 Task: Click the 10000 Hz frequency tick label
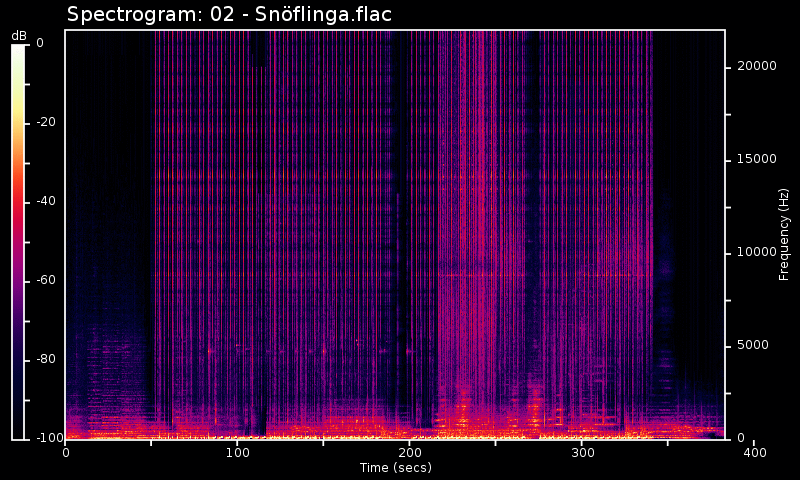[x=756, y=252]
